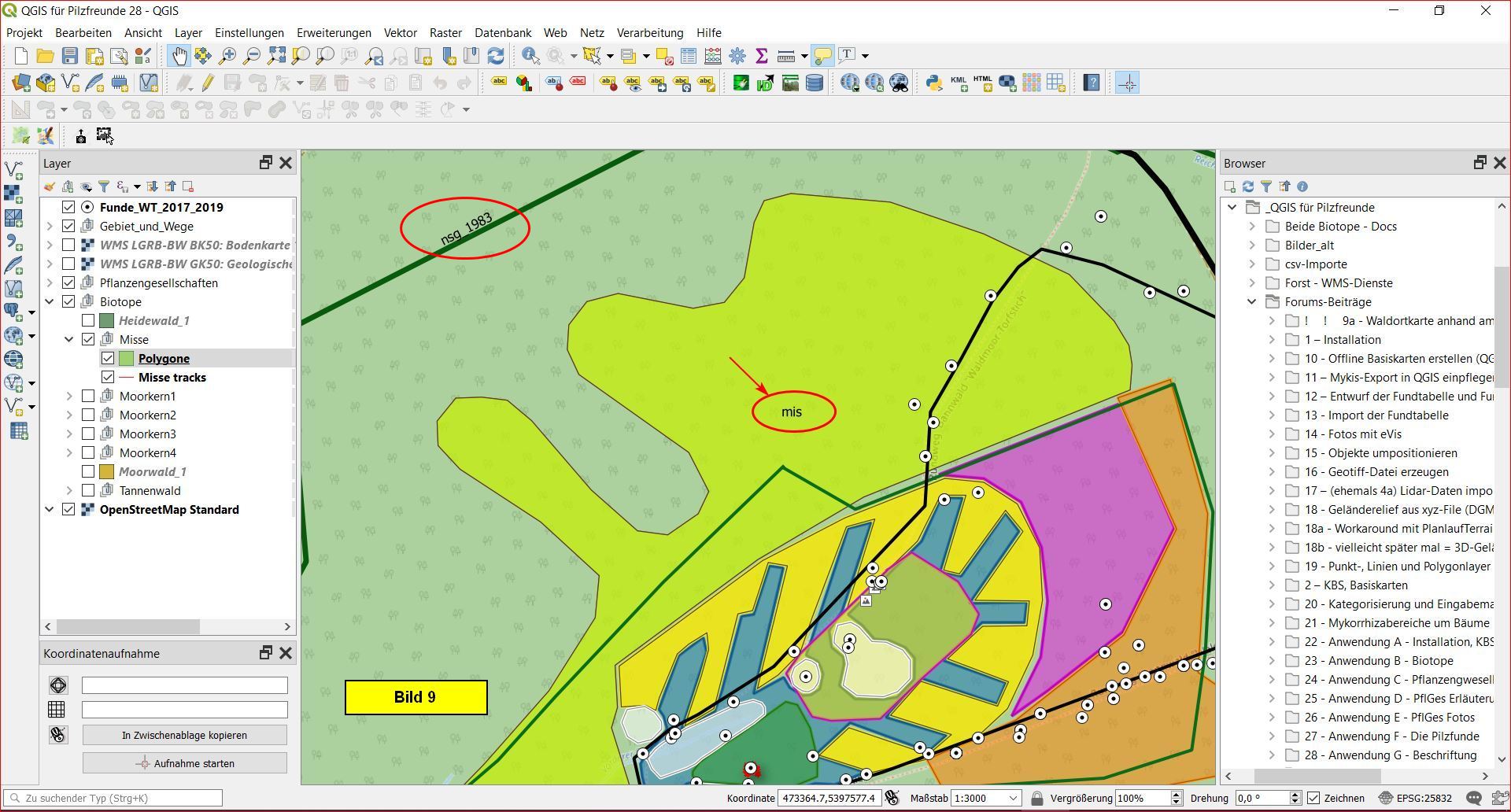Click the Identify Features tool

coord(530,56)
